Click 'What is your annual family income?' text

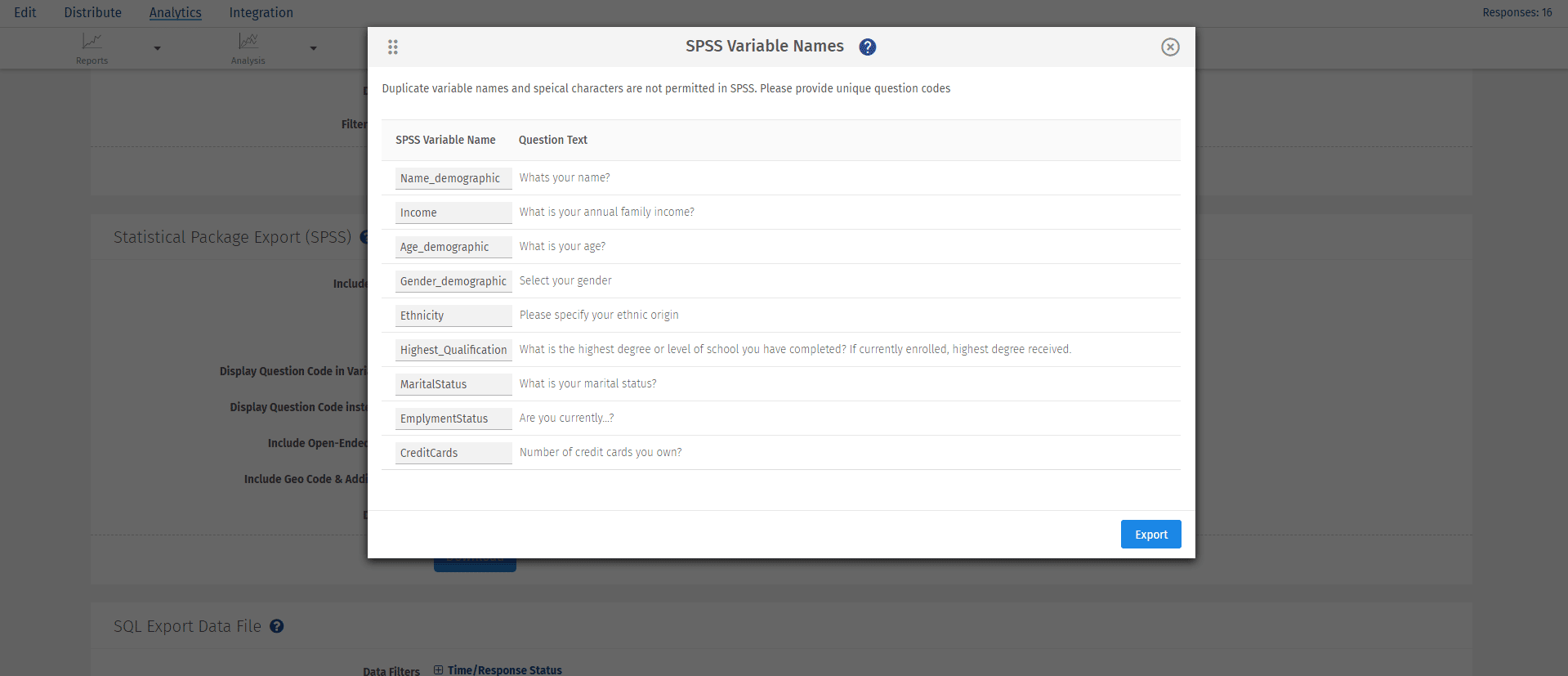coord(607,212)
